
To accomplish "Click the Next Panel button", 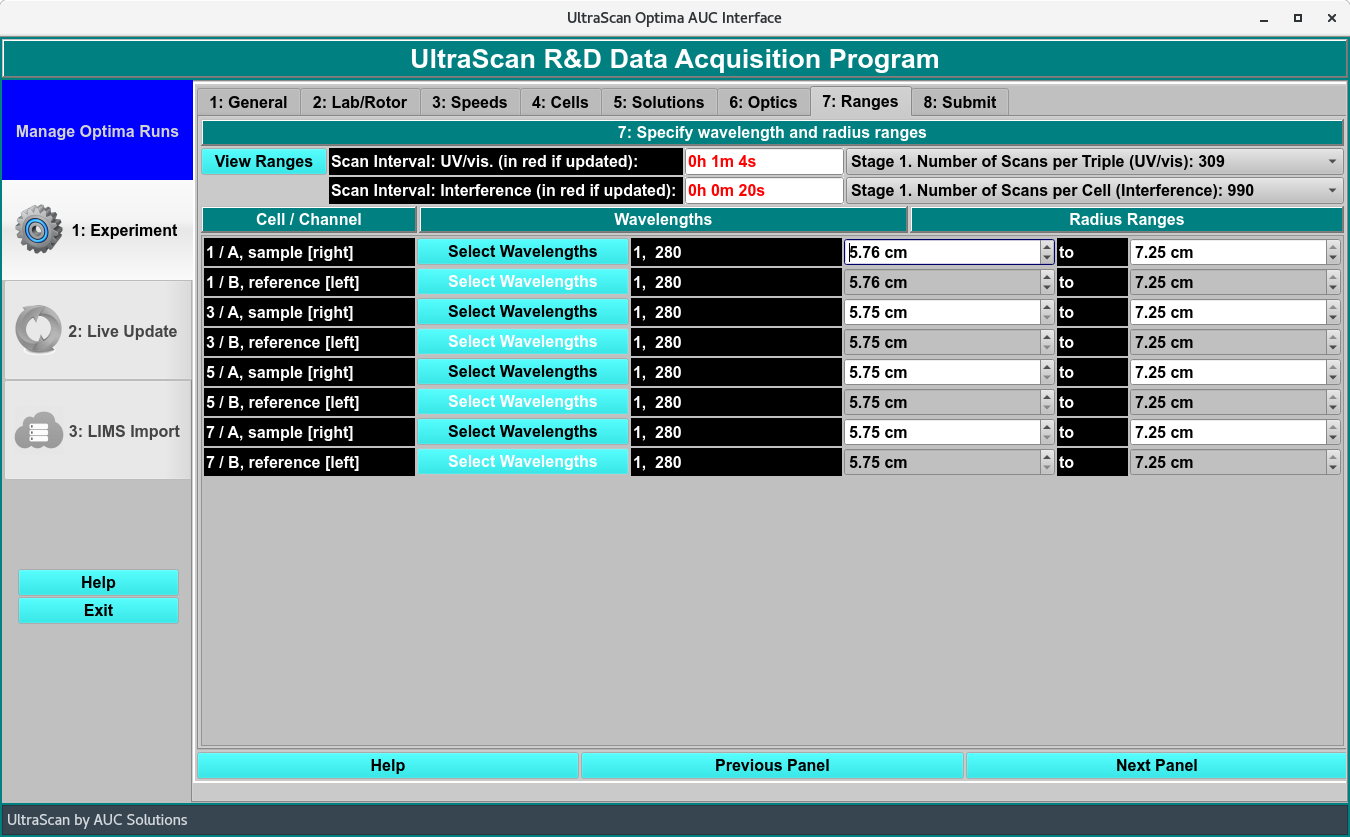I will tap(1155, 765).
